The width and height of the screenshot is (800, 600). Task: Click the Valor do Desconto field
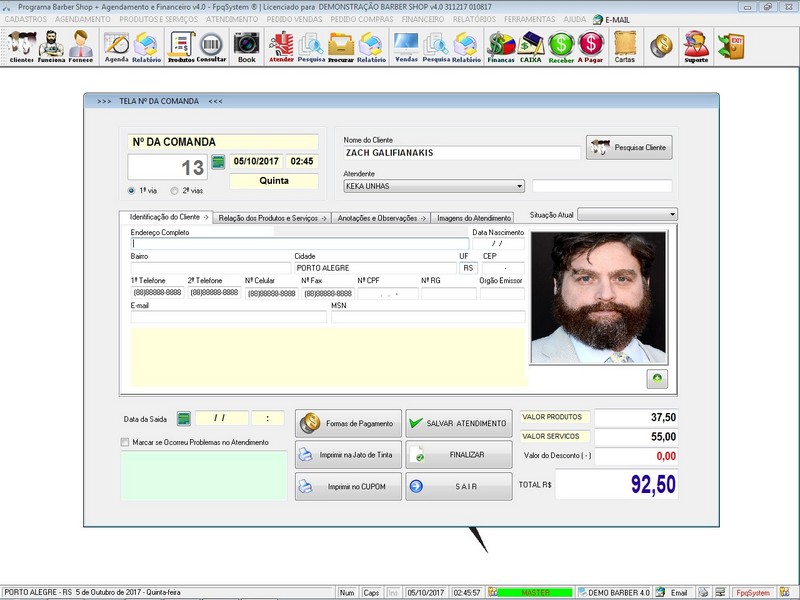(x=636, y=456)
